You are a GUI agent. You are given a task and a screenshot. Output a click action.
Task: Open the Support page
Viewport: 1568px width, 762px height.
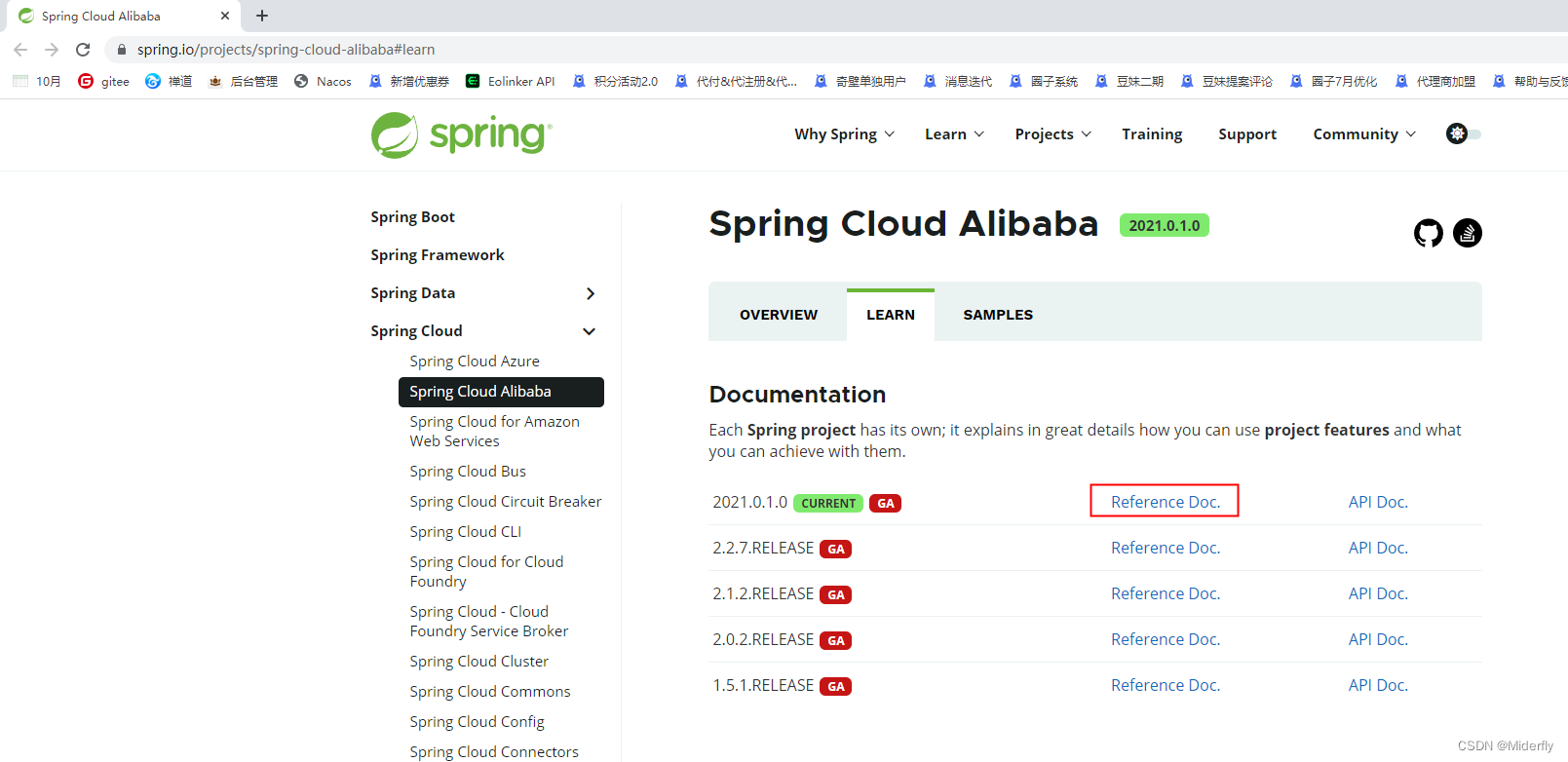(1247, 134)
